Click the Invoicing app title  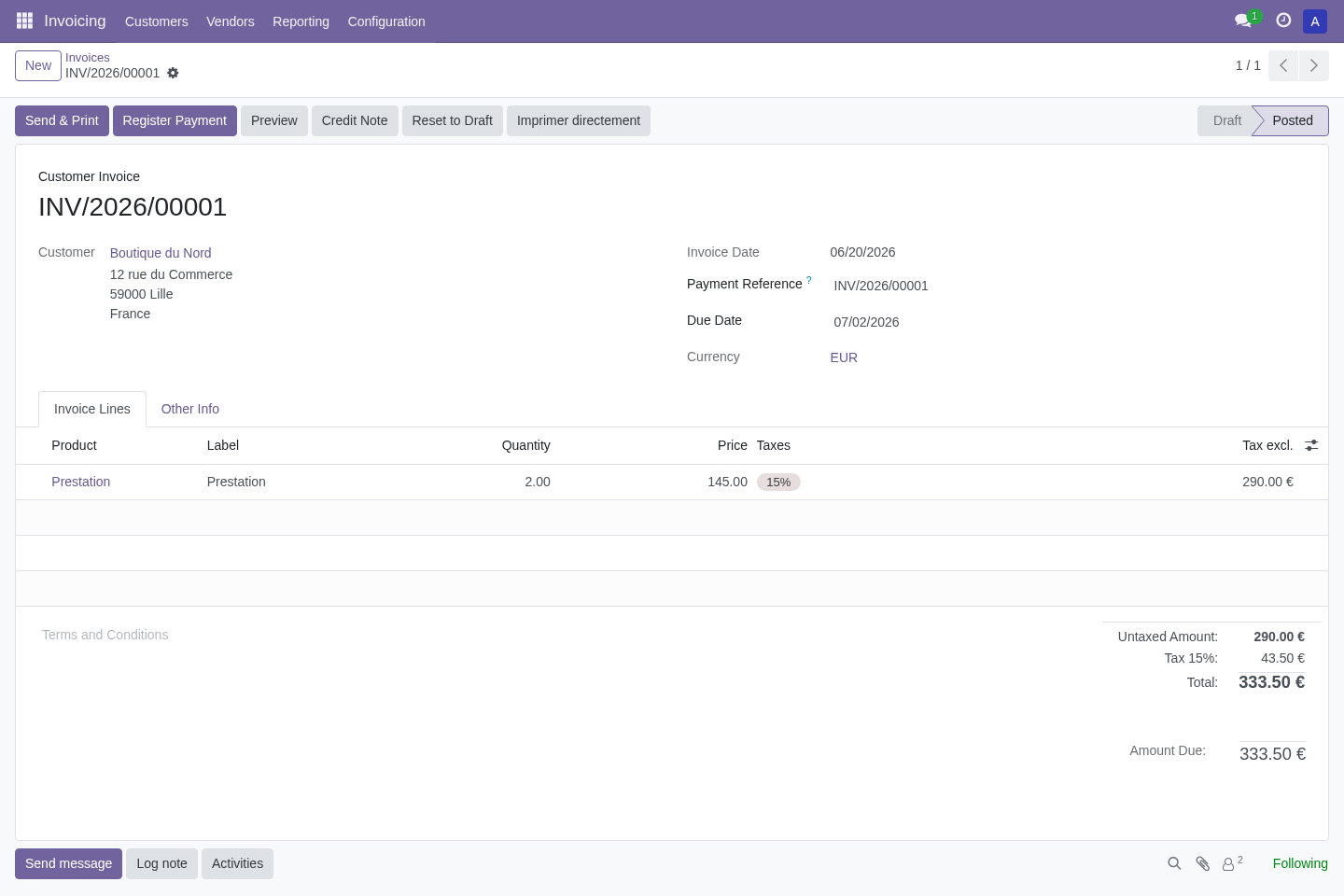pos(75,21)
